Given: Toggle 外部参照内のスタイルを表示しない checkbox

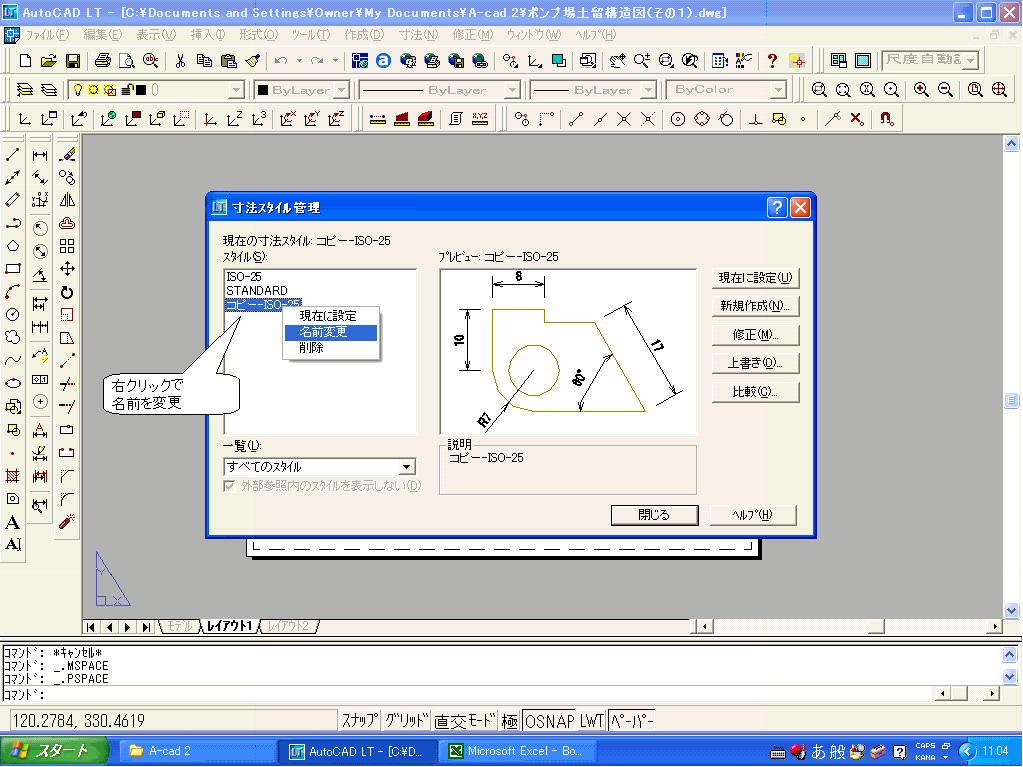Looking at the screenshot, I should coord(229,486).
